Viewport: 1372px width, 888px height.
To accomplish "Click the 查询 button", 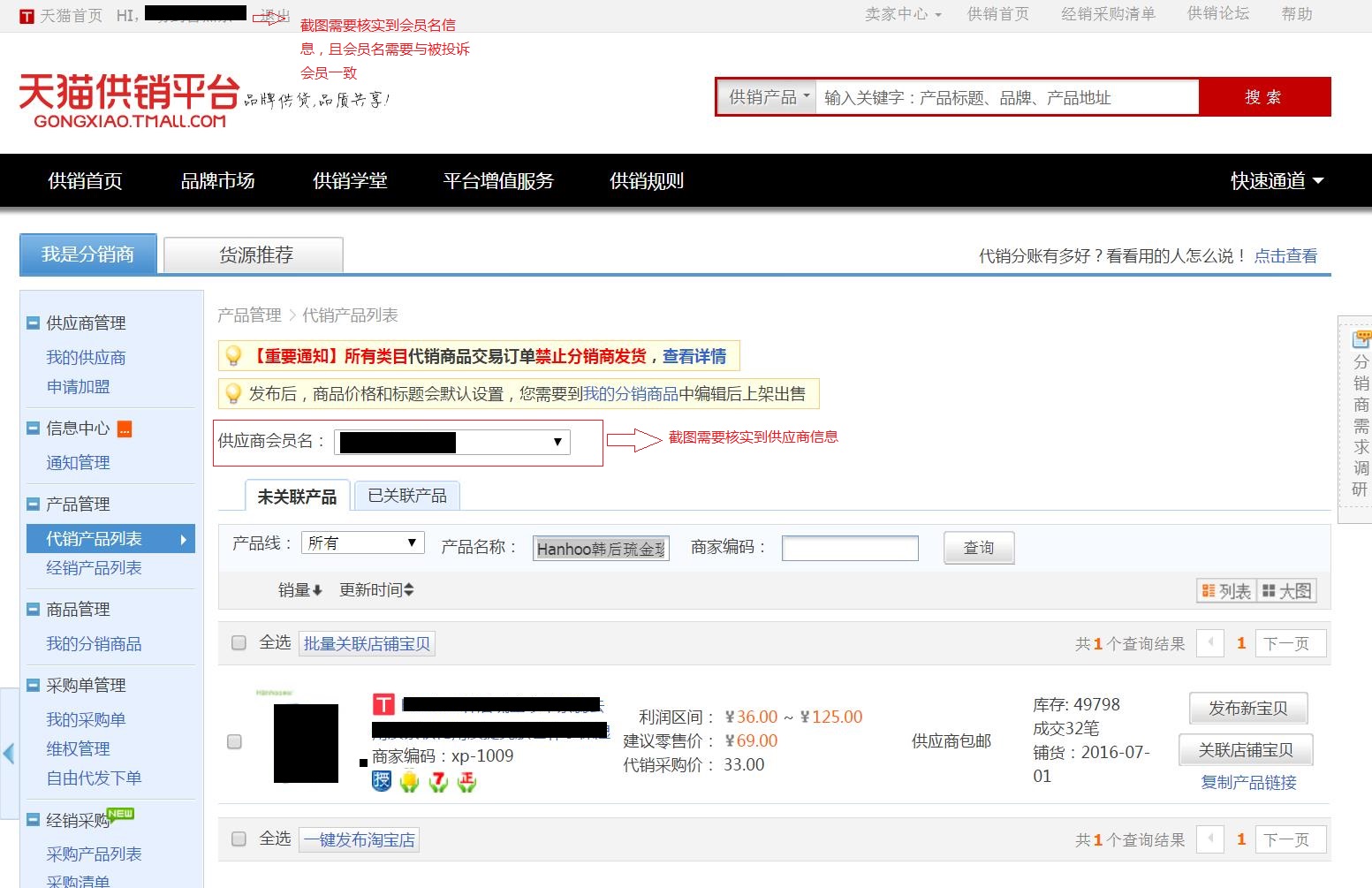I will (979, 548).
